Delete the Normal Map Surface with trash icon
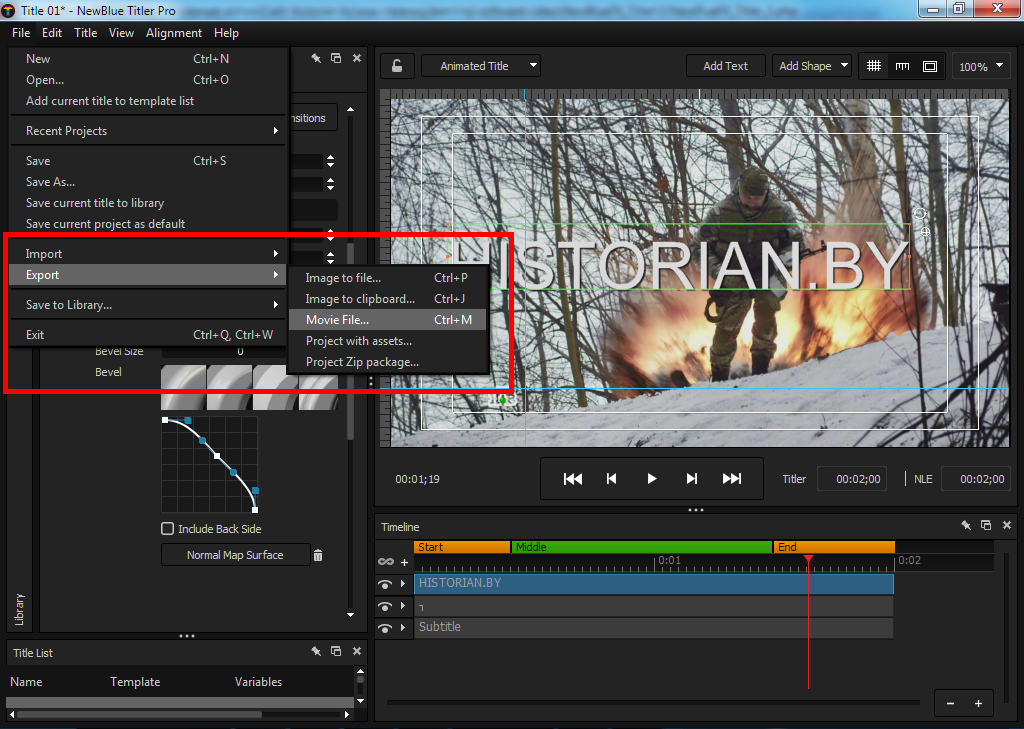This screenshot has height=729, width=1024. click(x=318, y=555)
